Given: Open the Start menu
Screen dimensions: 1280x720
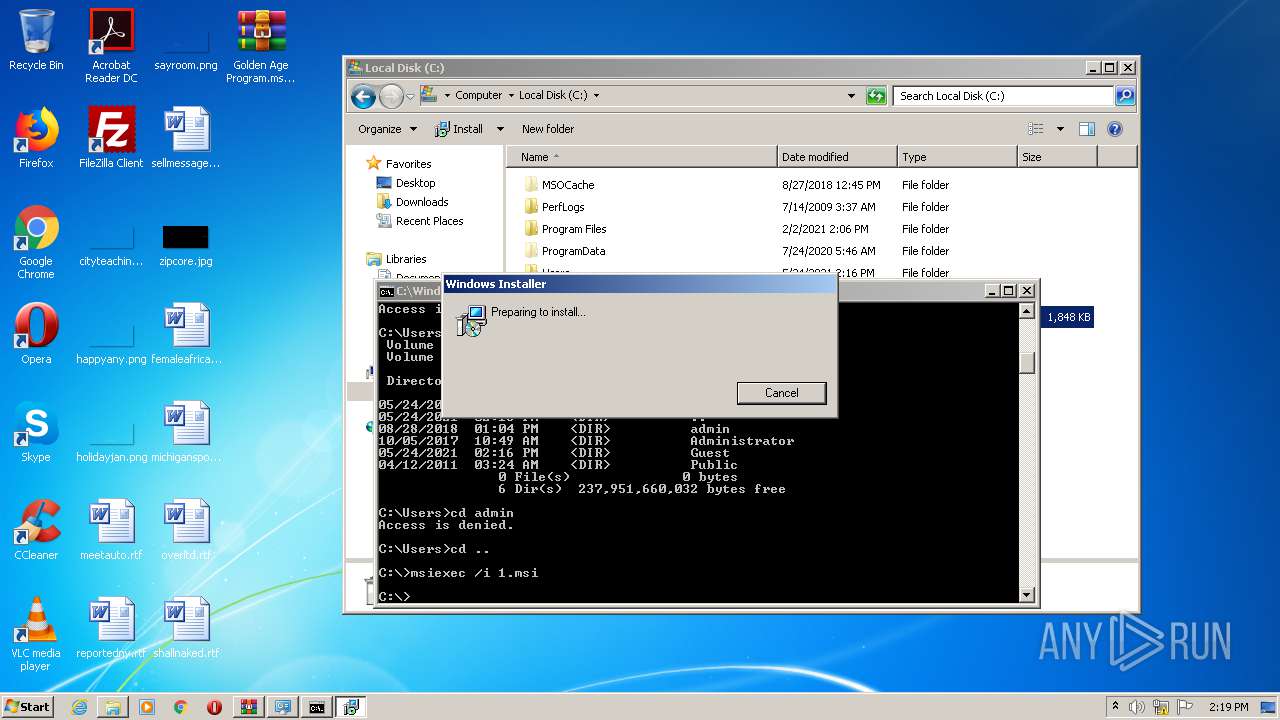Looking at the screenshot, I should pyautogui.click(x=27, y=707).
